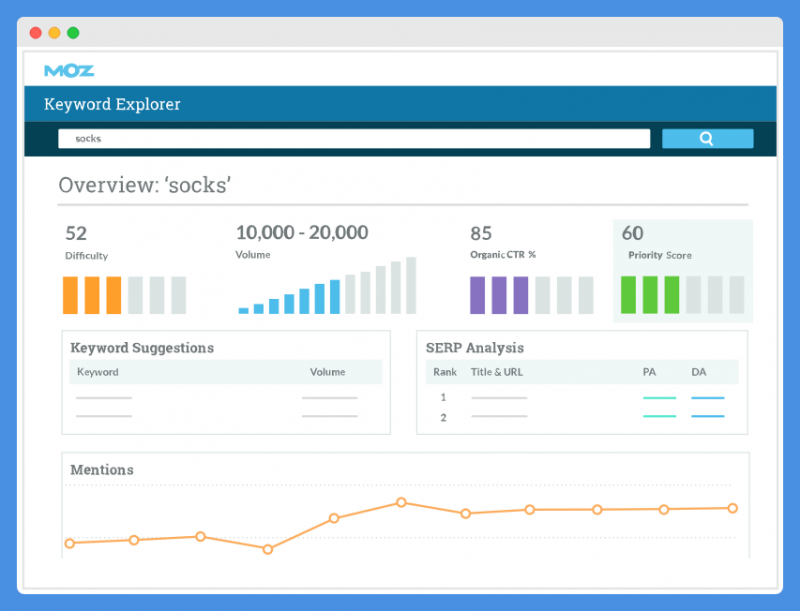800x611 pixels.
Task: Click the 'Rank' column header
Action: pyautogui.click(x=445, y=372)
